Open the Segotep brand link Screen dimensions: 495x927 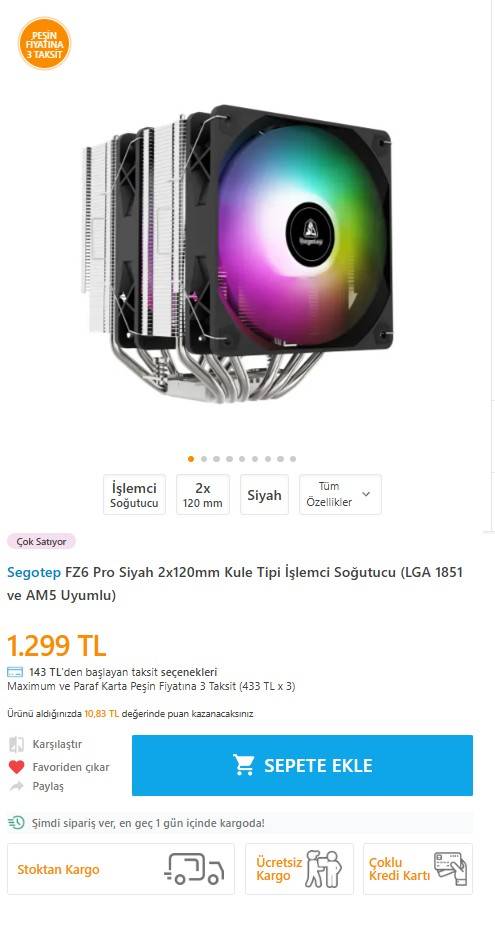pos(29,572)
